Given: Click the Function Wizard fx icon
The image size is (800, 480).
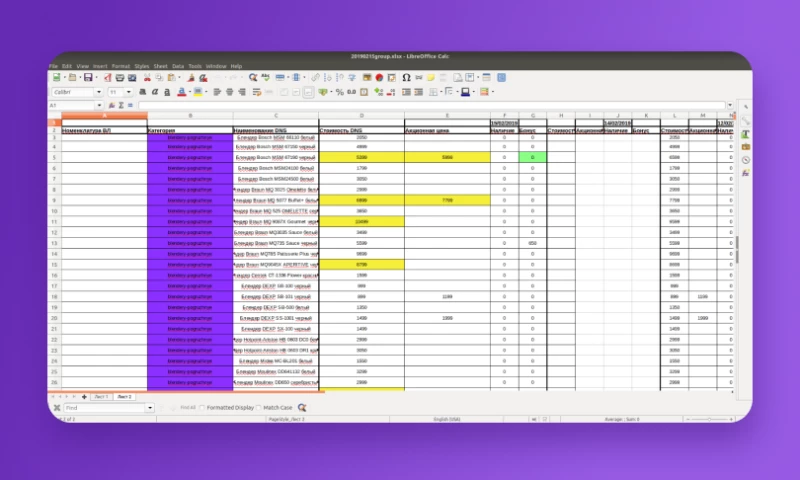Looking at the screenshot, I should (112, 105).
